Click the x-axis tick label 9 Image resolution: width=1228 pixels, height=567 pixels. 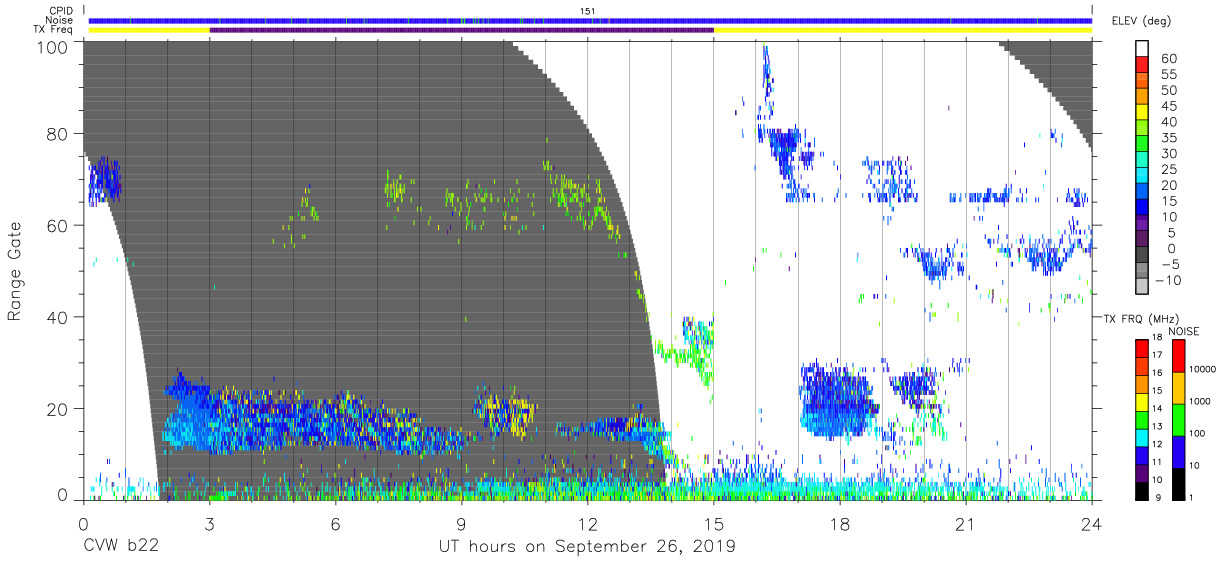click(461, 524)
